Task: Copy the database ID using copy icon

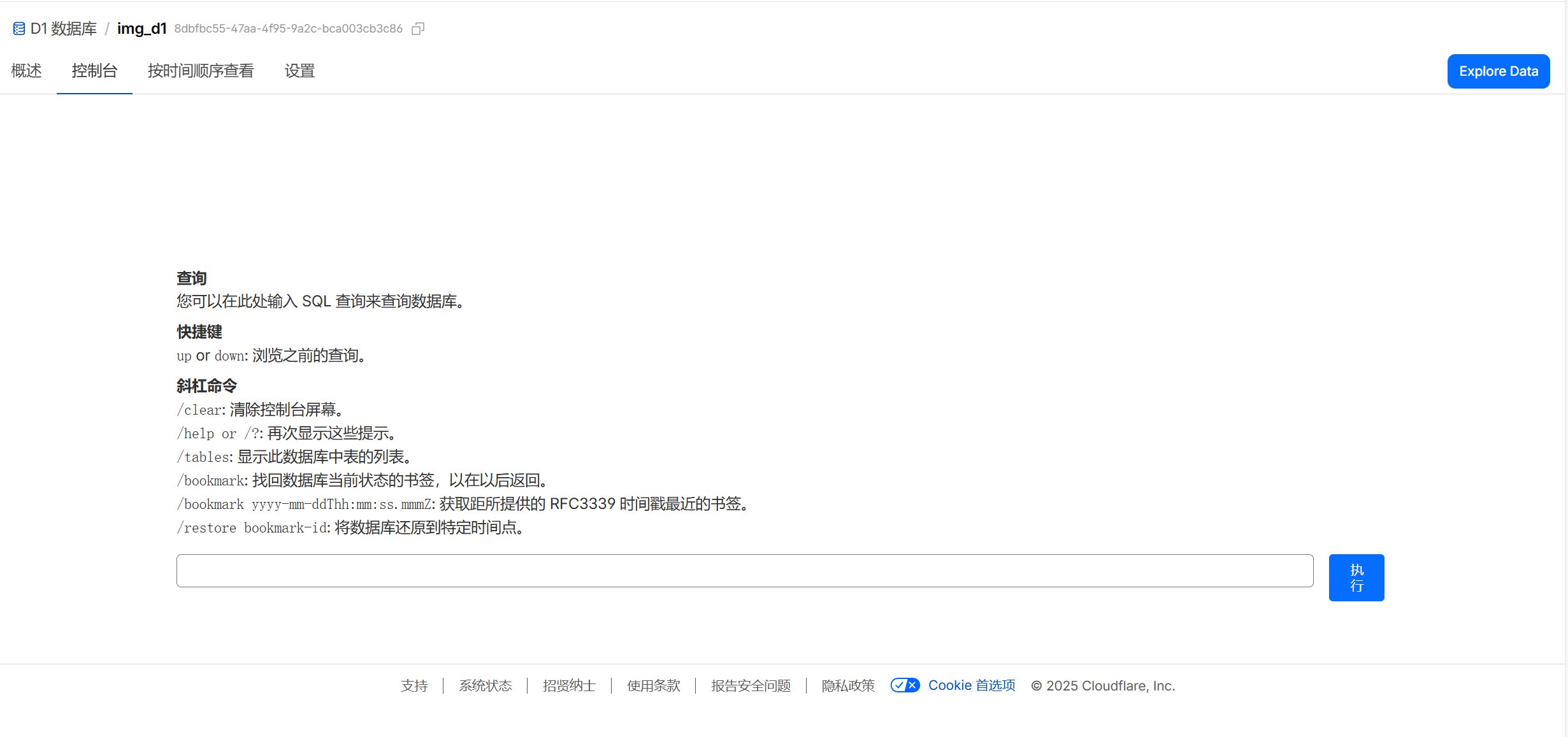Action: pyautogui.click(x=418, y=29)
